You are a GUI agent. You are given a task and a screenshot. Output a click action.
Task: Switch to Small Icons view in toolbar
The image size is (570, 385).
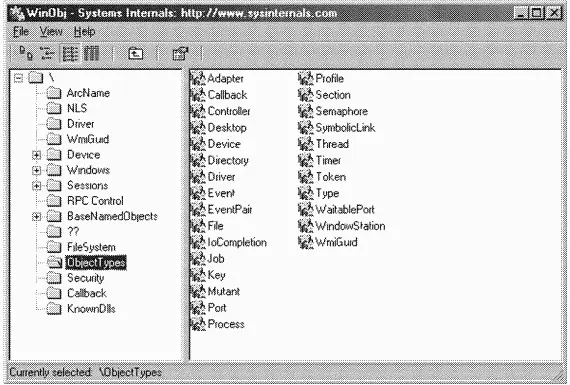coord(47,54)
